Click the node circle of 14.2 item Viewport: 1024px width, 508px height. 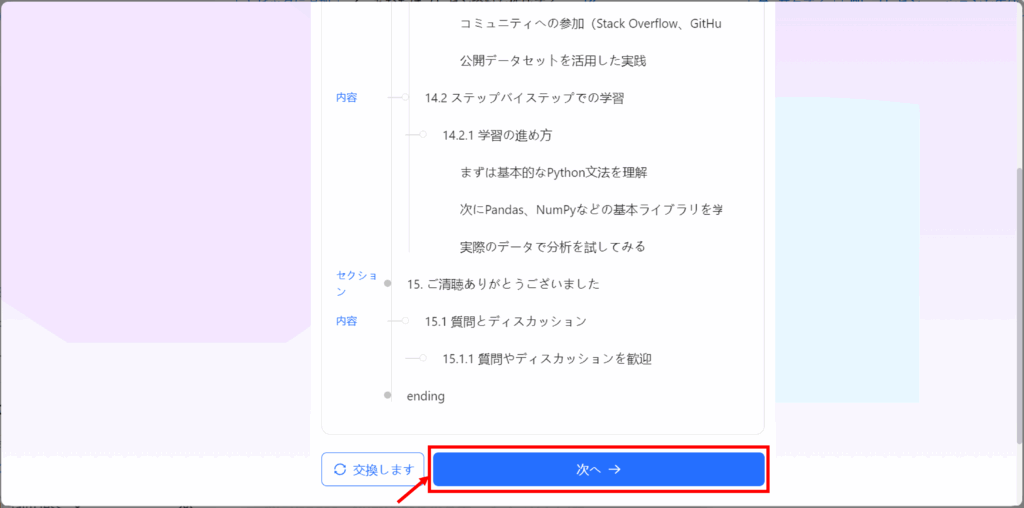[406, 97]
